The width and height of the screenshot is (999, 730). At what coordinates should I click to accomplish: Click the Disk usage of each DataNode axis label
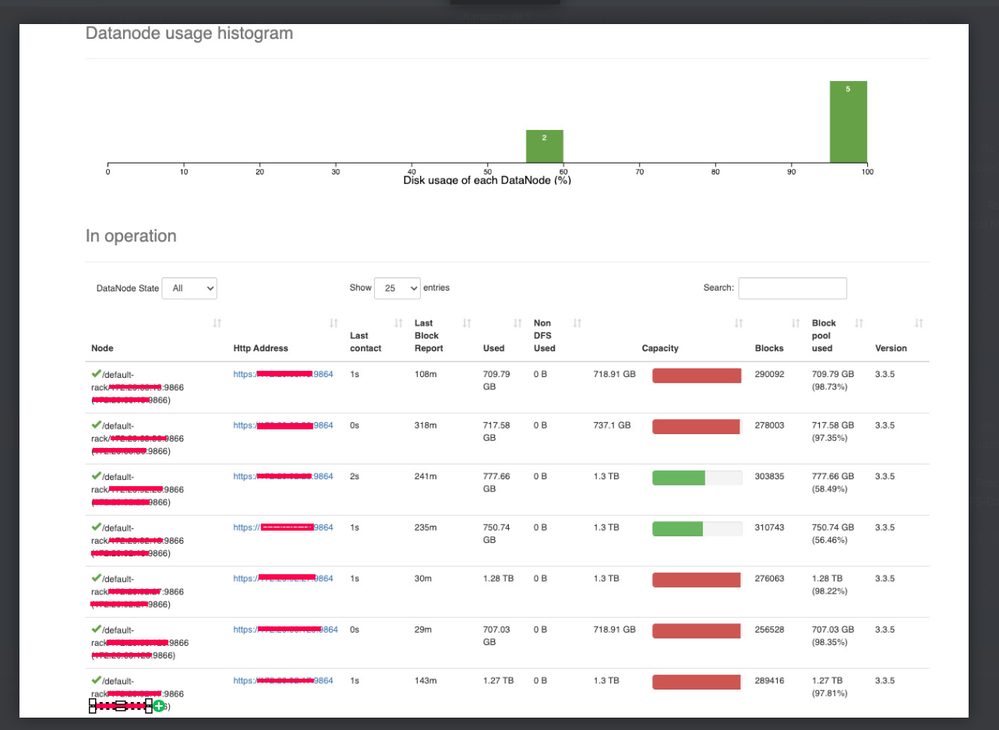click(487, 180)
